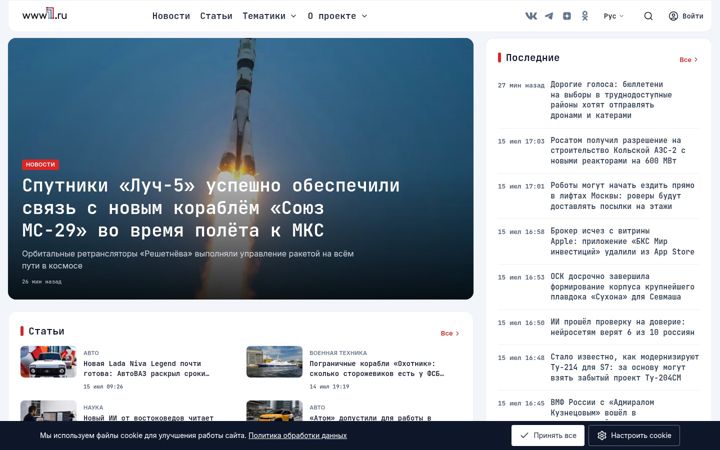Open news about модернизируют Ту-214 для S7
Screen dimensions: 720x450
[624, 367]
